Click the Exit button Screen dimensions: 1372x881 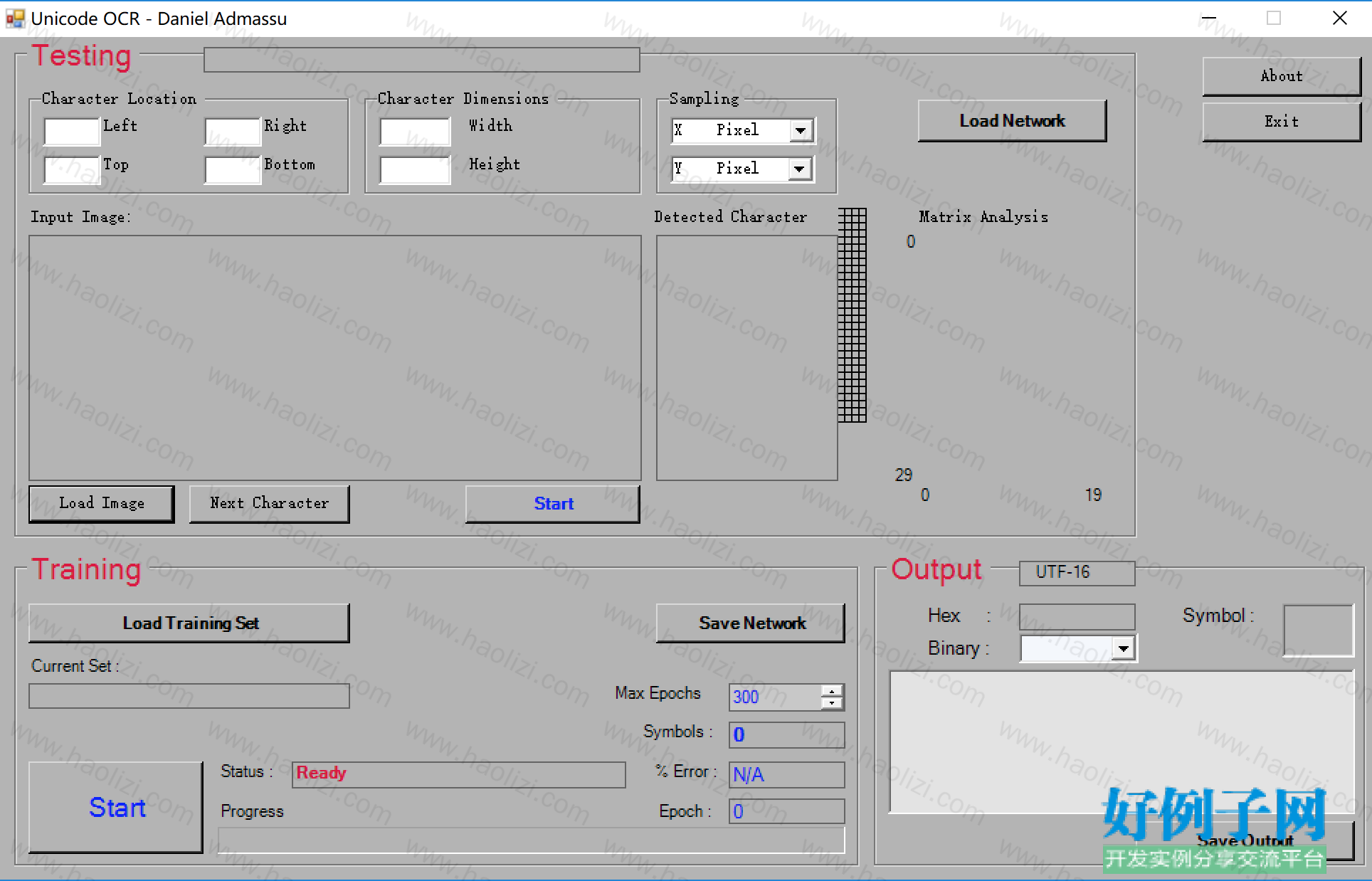[x=1282, y=122]
